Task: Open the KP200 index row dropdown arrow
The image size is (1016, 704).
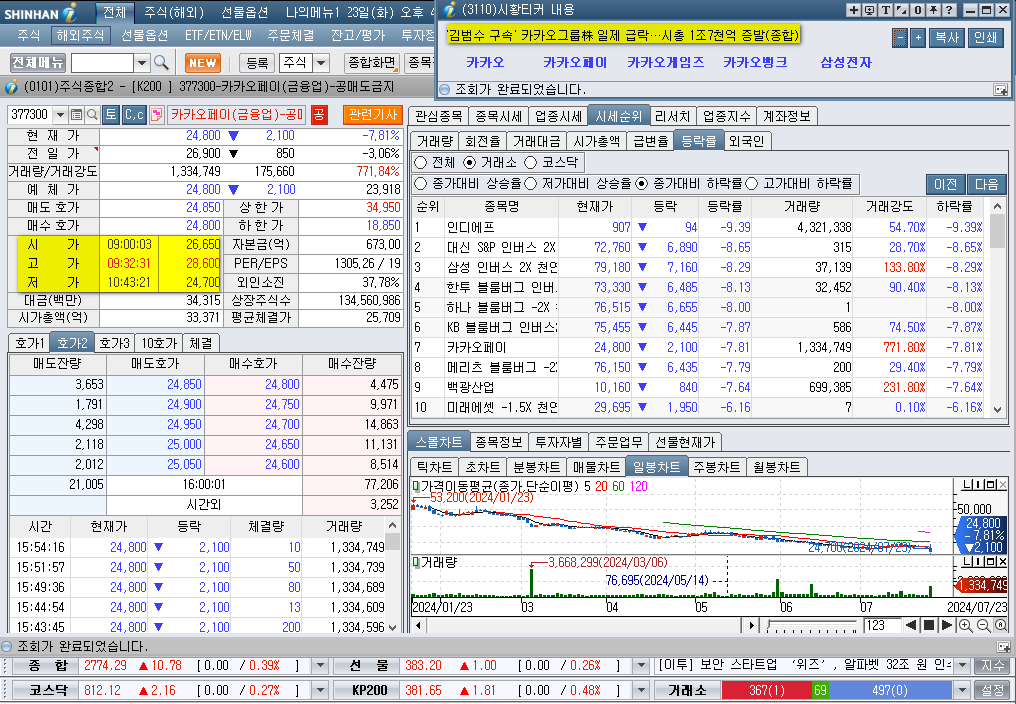Action: coord(640,690)
